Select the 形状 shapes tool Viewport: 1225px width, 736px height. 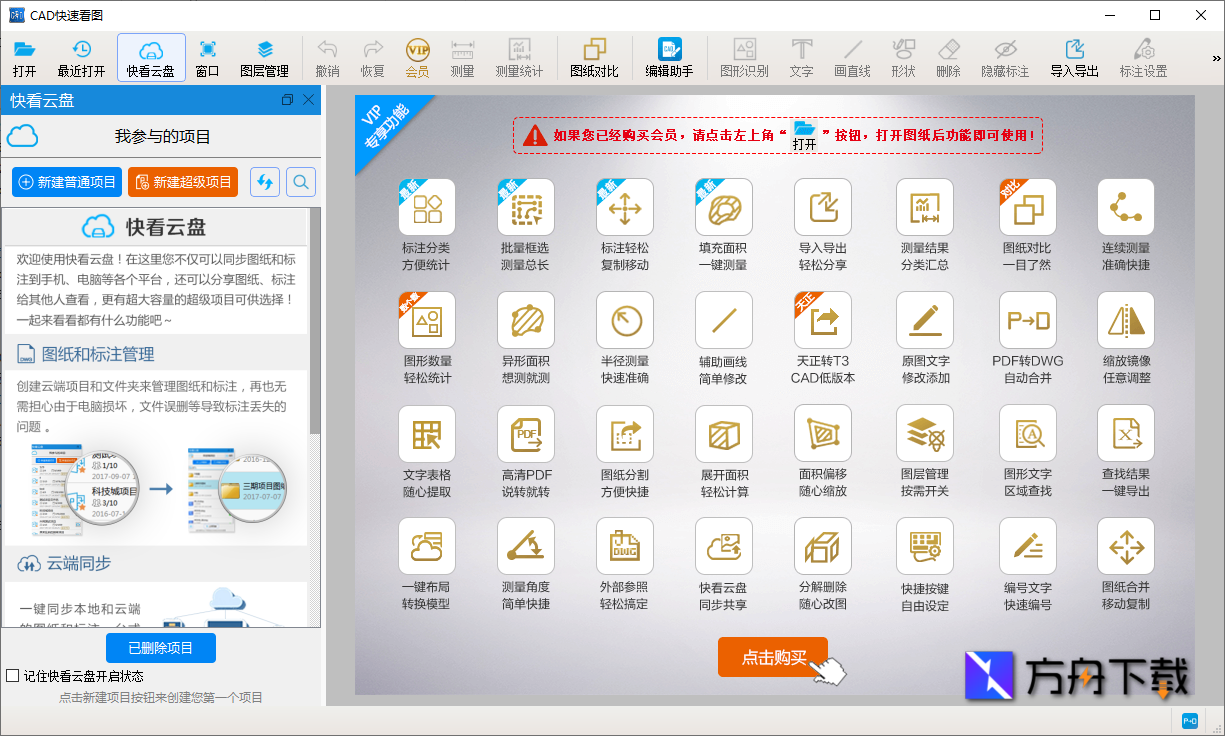tap(902, 55)
